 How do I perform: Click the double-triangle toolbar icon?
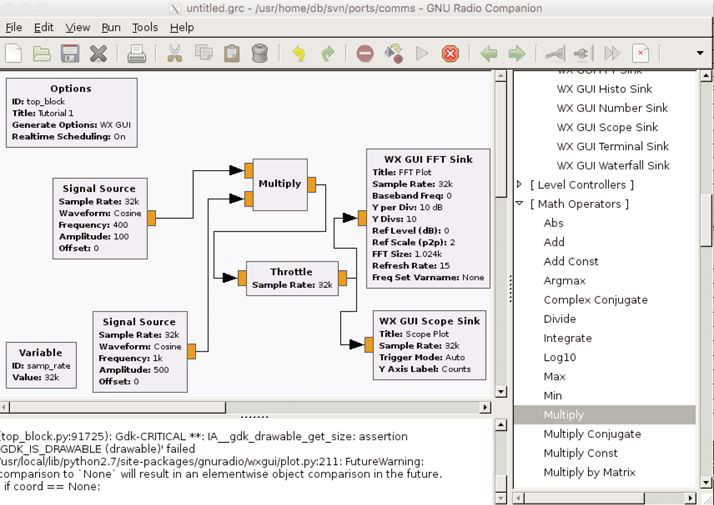click(x=612, y=54)
